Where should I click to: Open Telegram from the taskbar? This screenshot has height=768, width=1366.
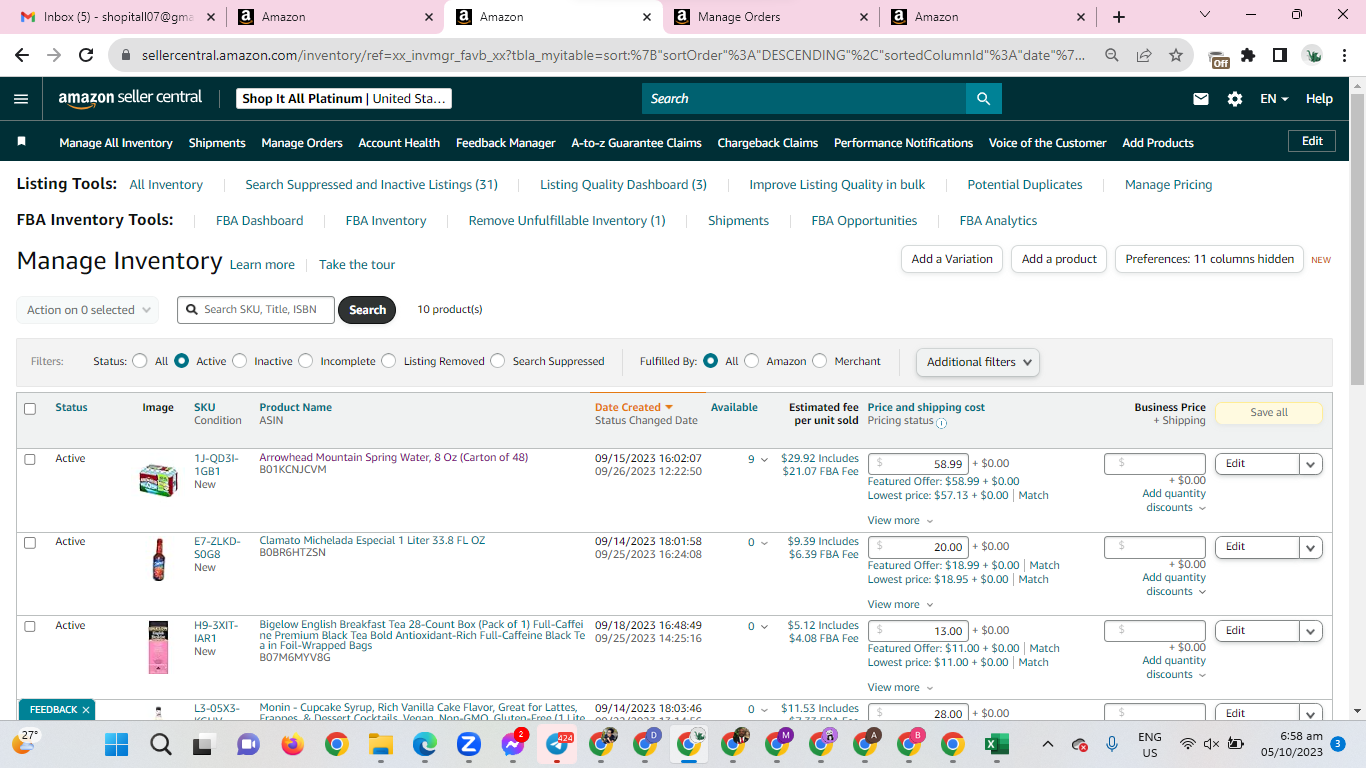(558, 744)
